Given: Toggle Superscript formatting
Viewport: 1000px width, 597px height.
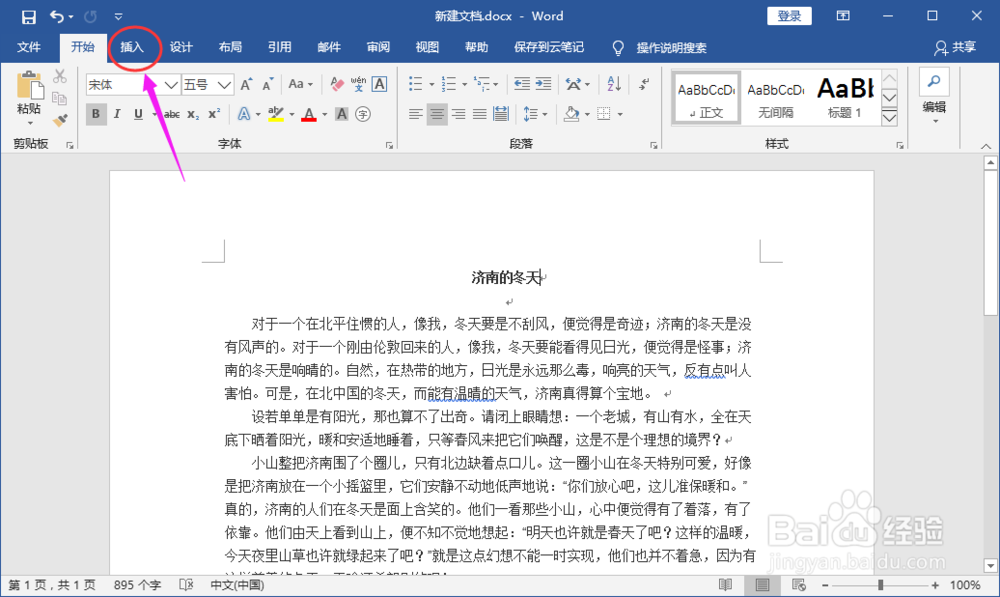Looking at the screenshot, I should pyautogui.click(x=214, y=114).
